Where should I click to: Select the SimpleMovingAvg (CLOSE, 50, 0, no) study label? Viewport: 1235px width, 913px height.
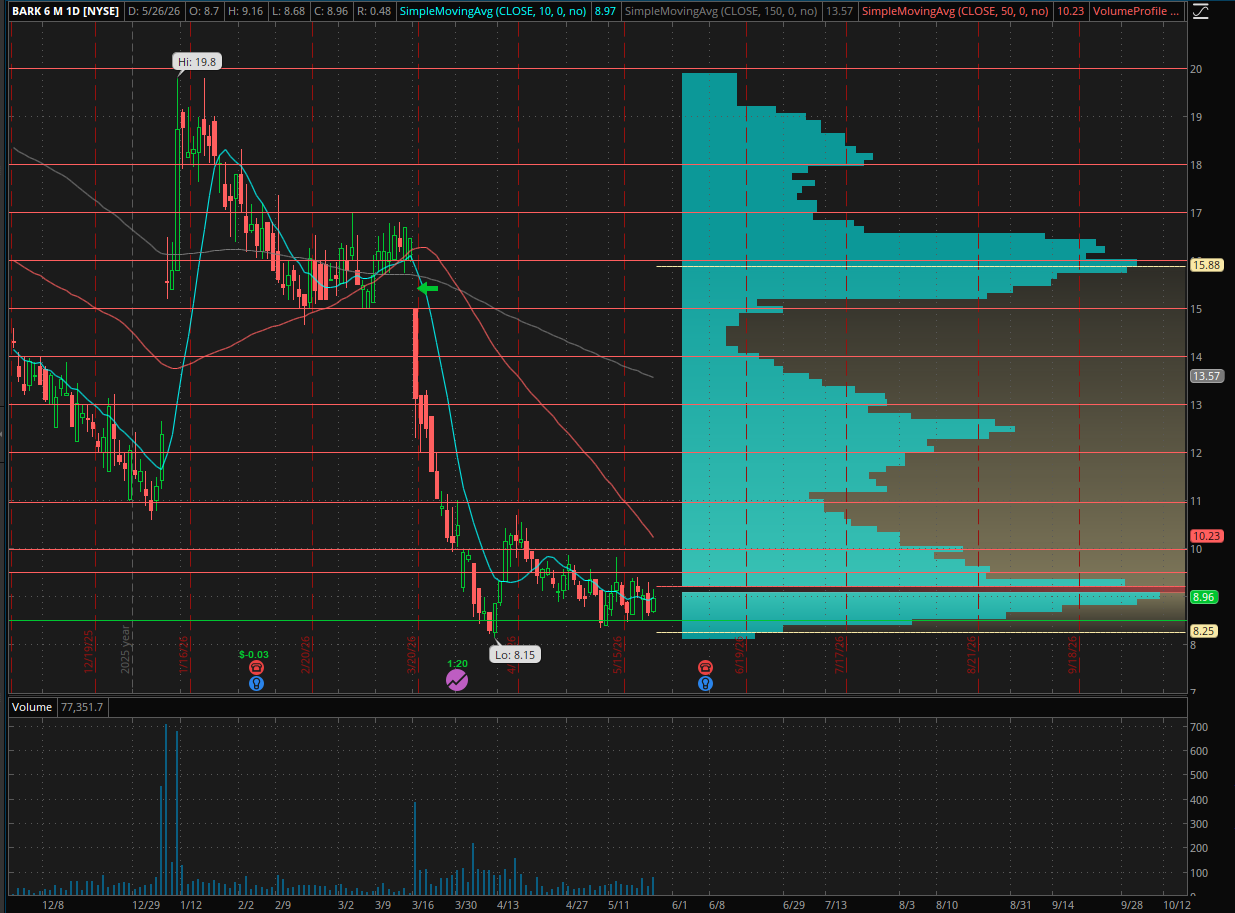(956, 11)
